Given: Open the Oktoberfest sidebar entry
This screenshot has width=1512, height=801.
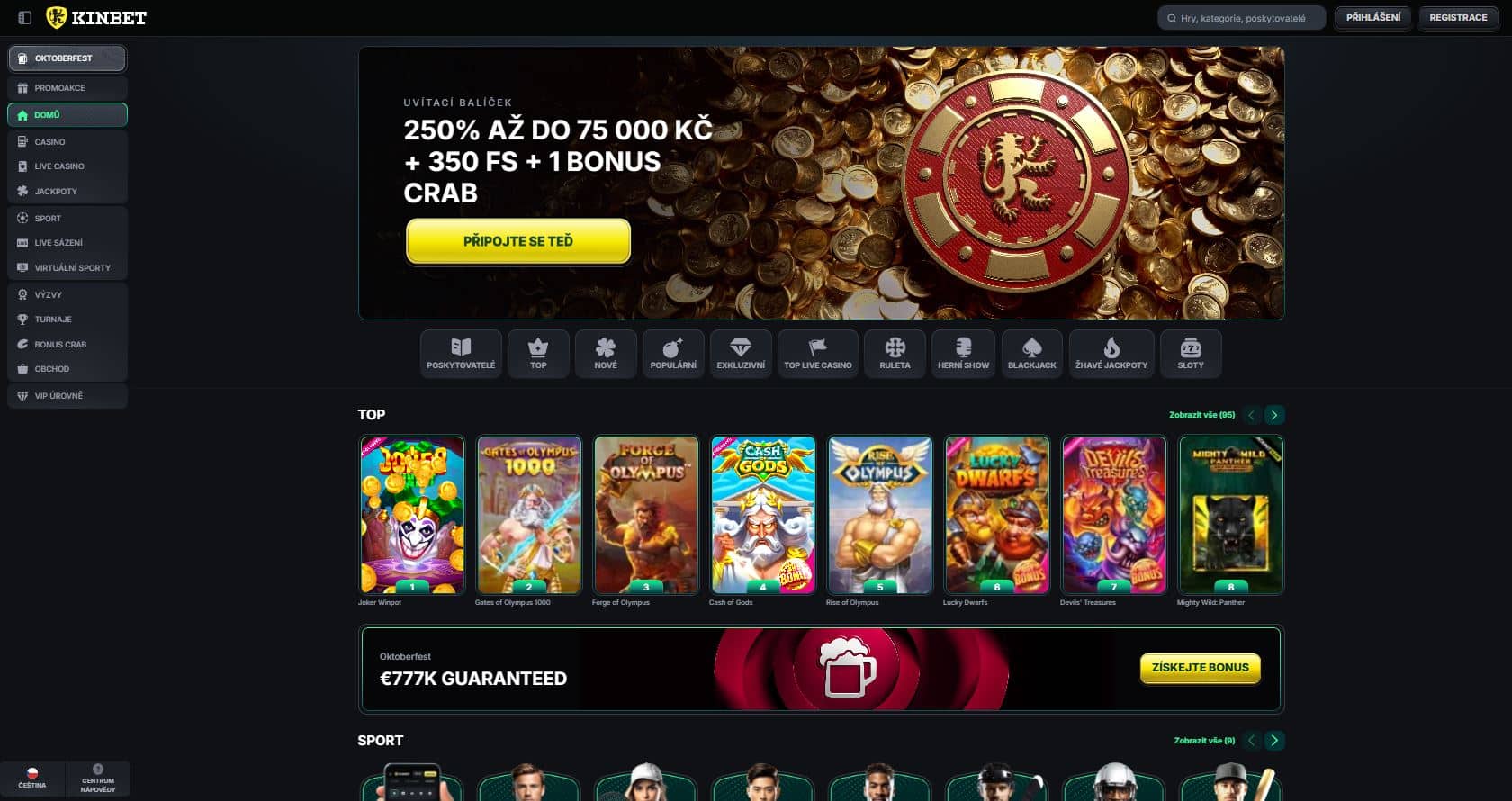Looking at the screenshot, I should pyautogui.click(x=67, y=58).
